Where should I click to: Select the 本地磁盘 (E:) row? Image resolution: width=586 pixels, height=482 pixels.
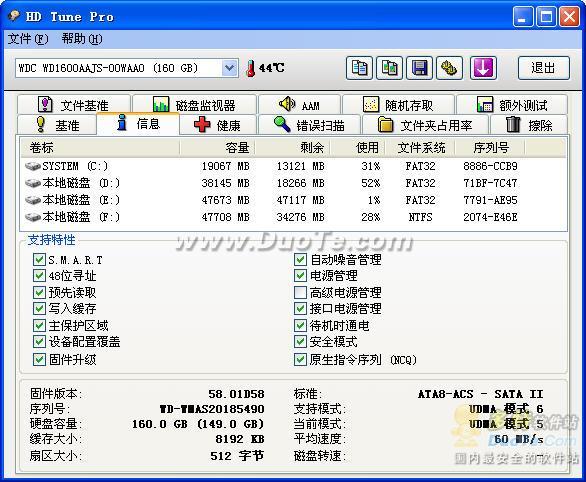point(293,200)
